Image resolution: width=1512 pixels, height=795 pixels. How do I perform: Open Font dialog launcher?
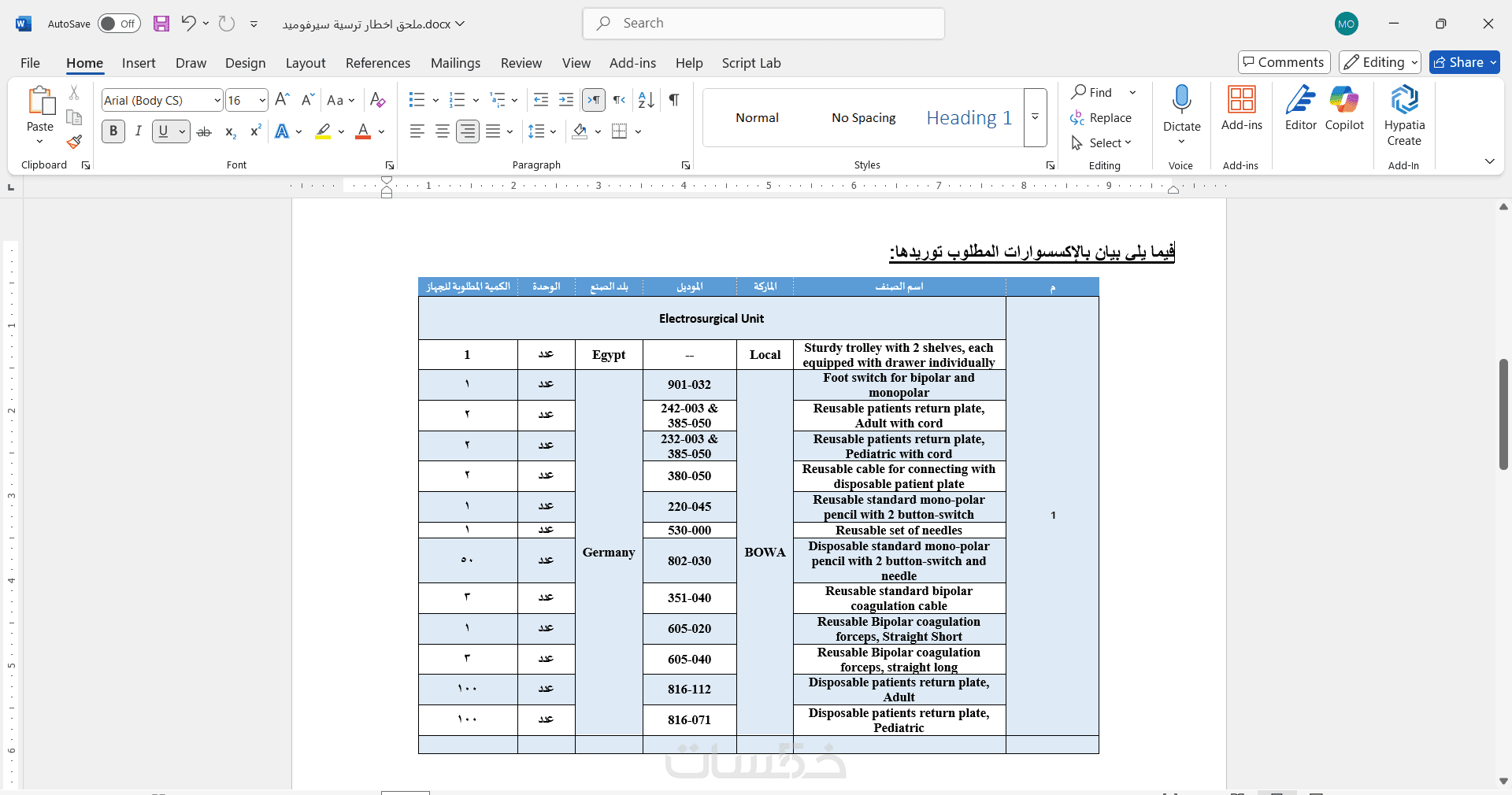pyautogui.click(x=389, y=165)
